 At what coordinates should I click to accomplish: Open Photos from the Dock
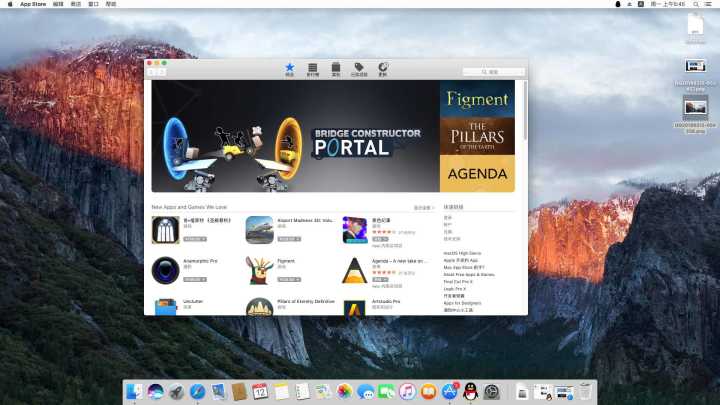344,392
